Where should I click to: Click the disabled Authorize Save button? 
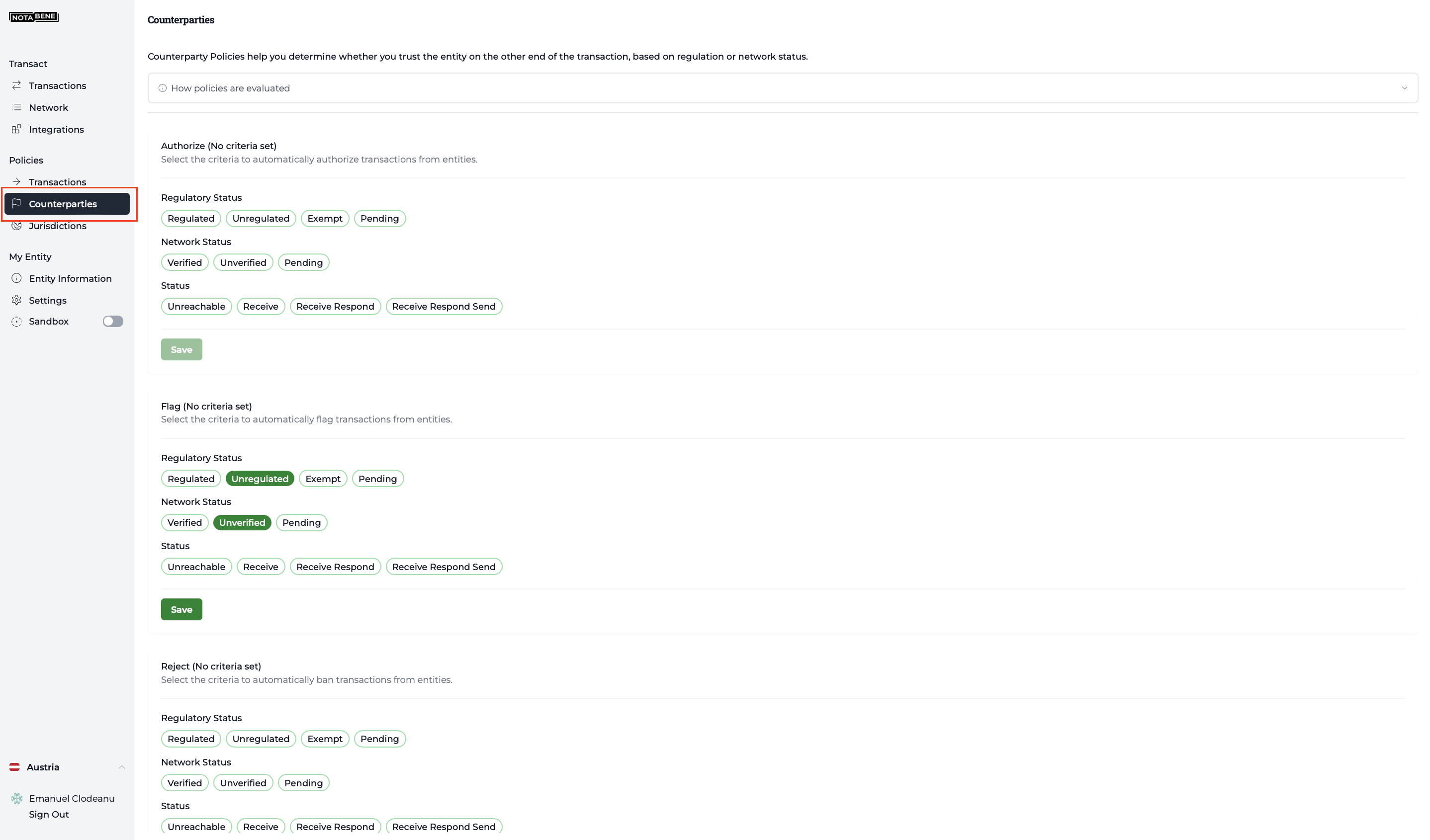pyautogui.click(x=181, y=349)
